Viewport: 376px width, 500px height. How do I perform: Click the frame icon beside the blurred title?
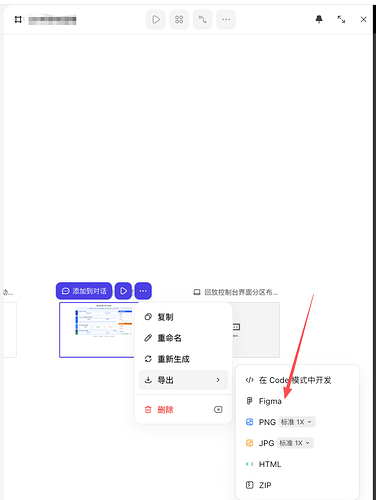click(18, 20)
